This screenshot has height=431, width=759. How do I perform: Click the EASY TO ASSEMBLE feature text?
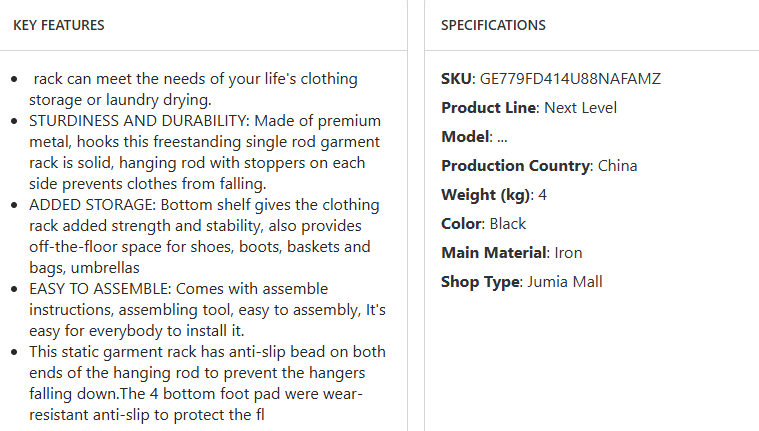(205, 310)
